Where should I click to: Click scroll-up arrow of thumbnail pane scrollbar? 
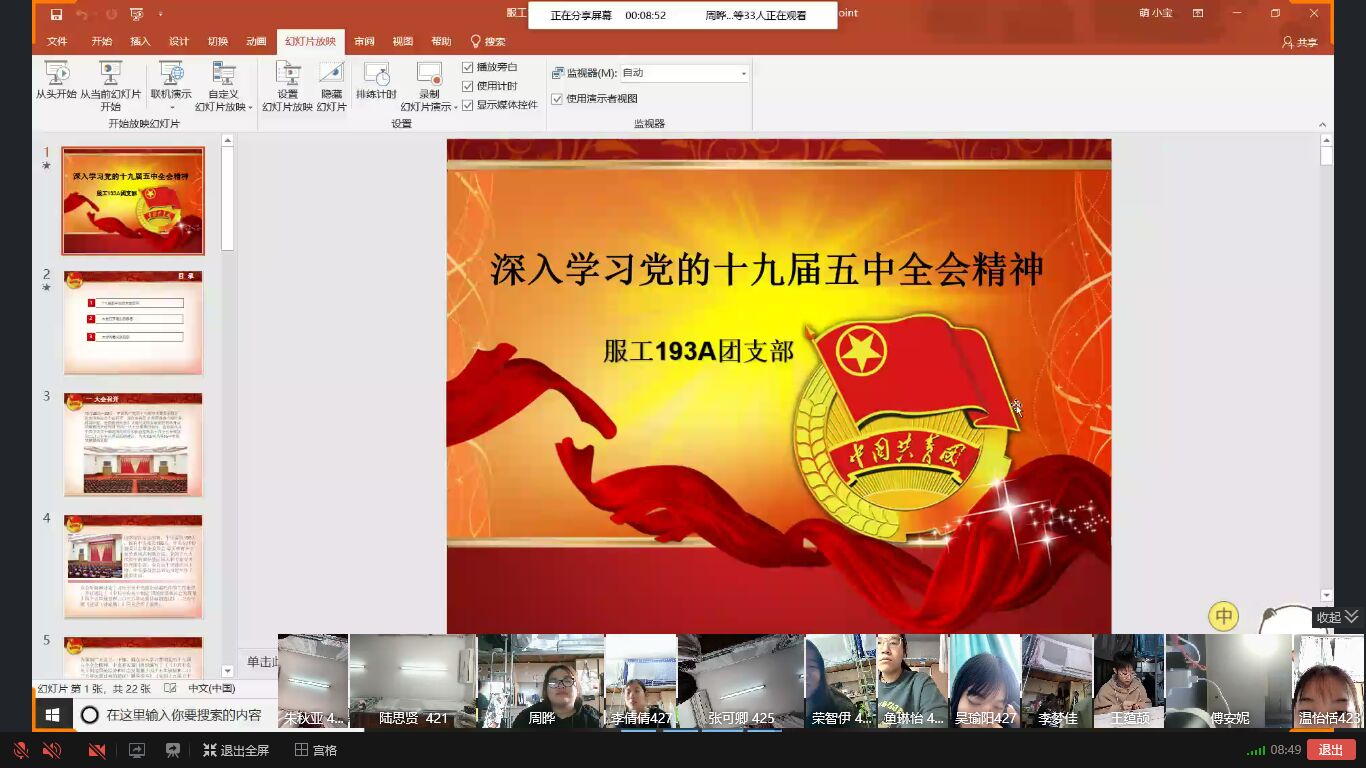click(x=227, y=141)
